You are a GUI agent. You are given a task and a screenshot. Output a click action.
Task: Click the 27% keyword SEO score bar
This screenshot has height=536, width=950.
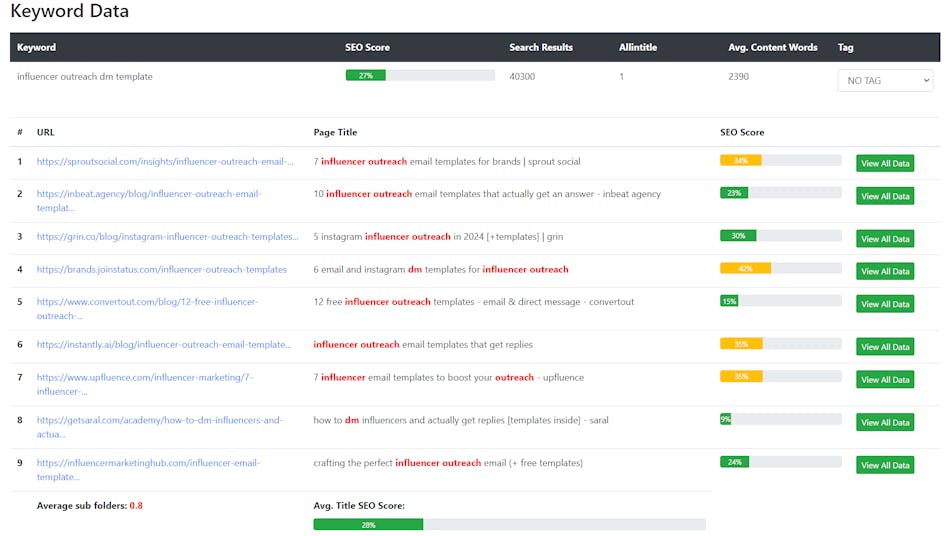(419, 76)
